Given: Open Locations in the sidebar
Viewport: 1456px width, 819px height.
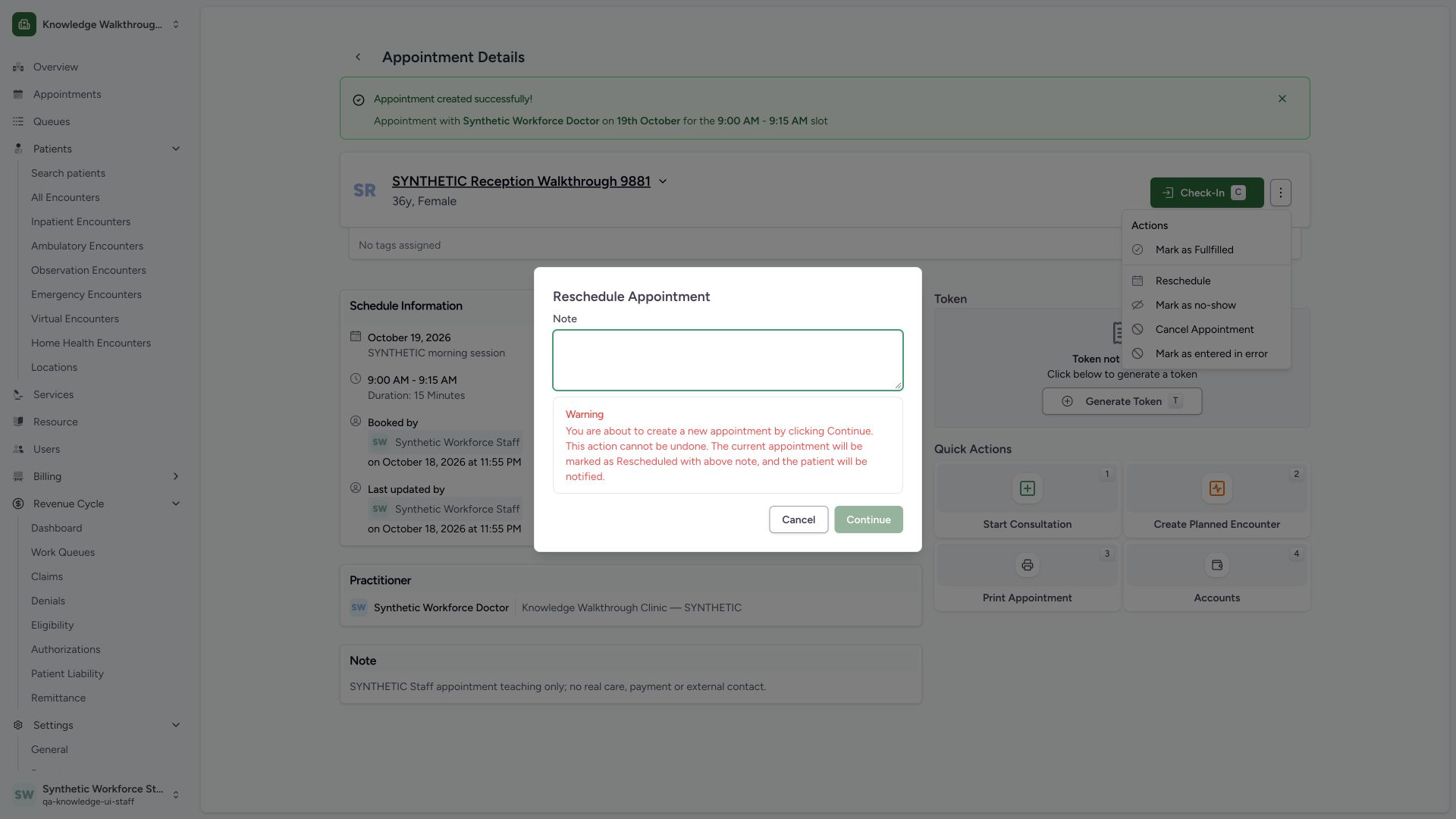Looking at the screenshot, I should point(54,367).
